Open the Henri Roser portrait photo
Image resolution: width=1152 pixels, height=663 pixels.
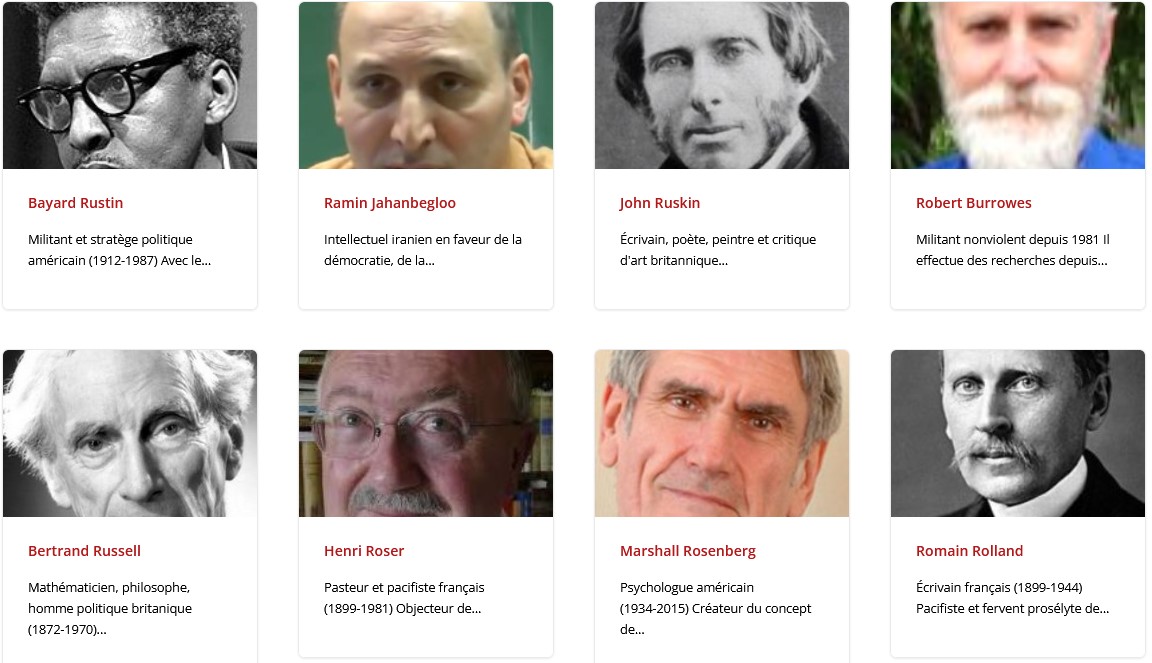426,434
